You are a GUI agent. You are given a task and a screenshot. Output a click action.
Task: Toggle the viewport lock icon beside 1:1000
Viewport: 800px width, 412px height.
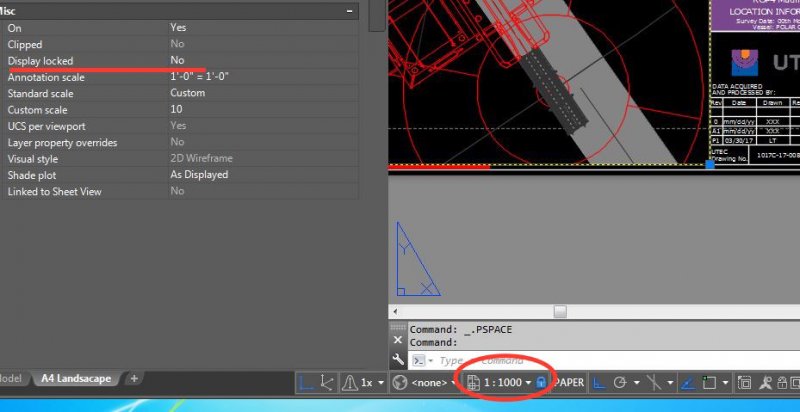point(541,382)
